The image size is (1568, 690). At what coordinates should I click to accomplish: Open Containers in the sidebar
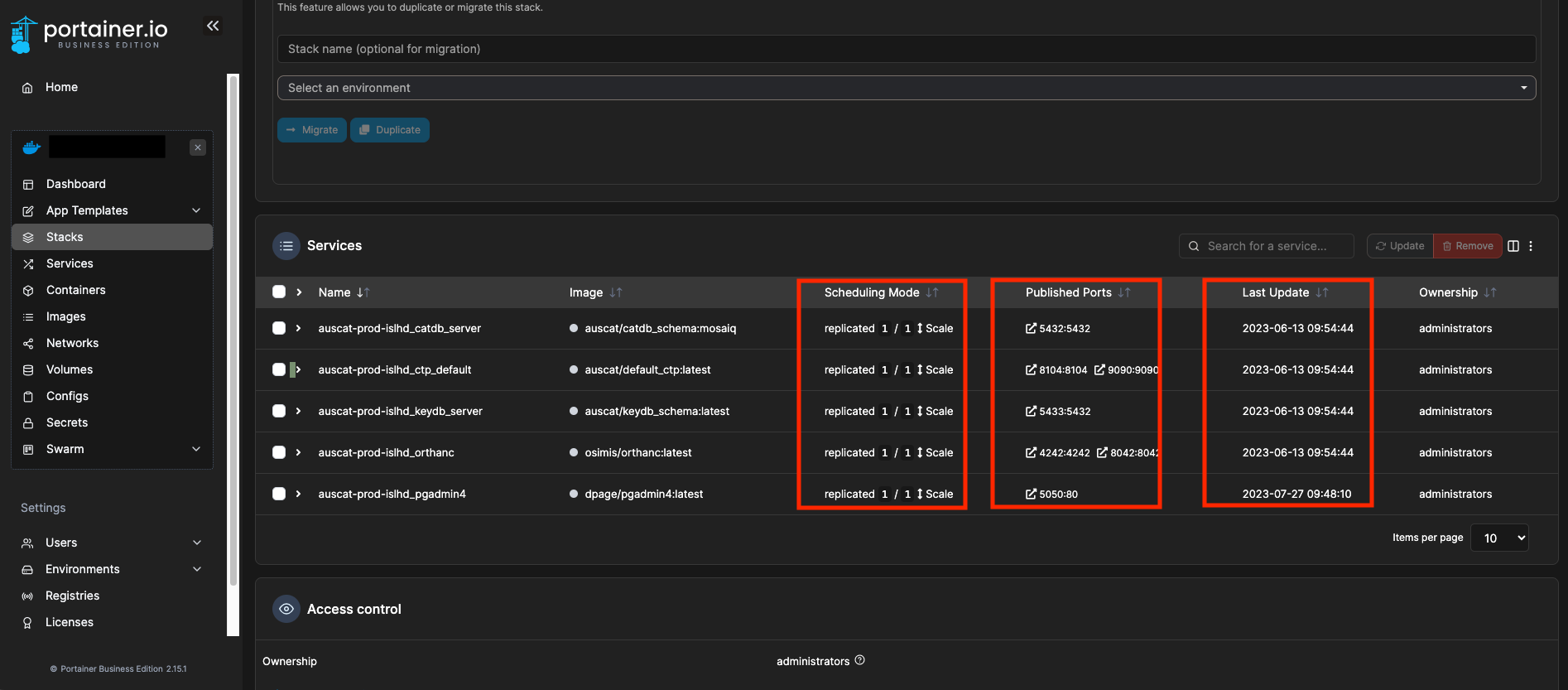112,290
